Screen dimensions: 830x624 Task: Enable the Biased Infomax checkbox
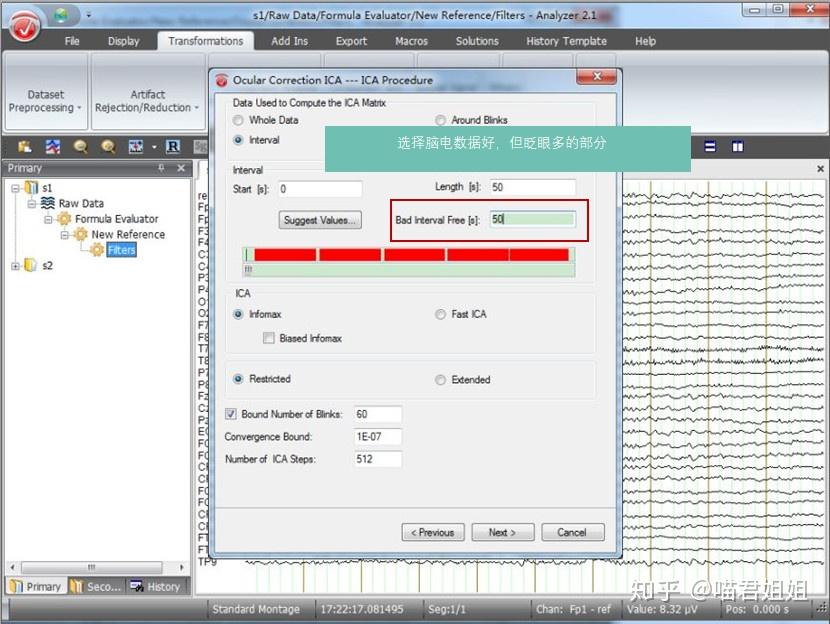point(269,338)
